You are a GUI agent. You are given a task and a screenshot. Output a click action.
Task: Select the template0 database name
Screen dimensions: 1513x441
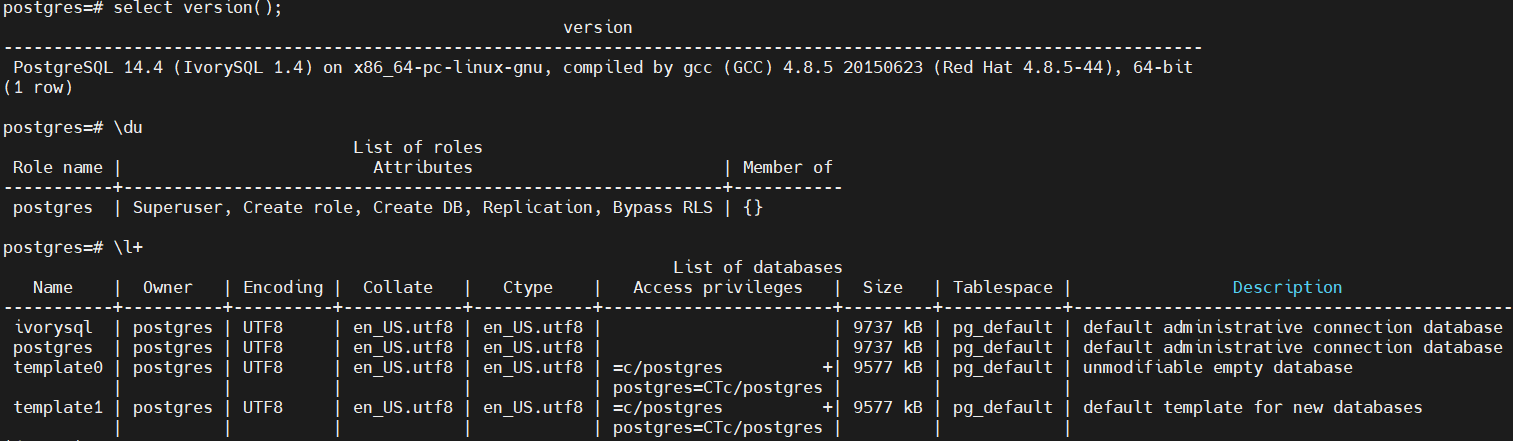point(58,368)
